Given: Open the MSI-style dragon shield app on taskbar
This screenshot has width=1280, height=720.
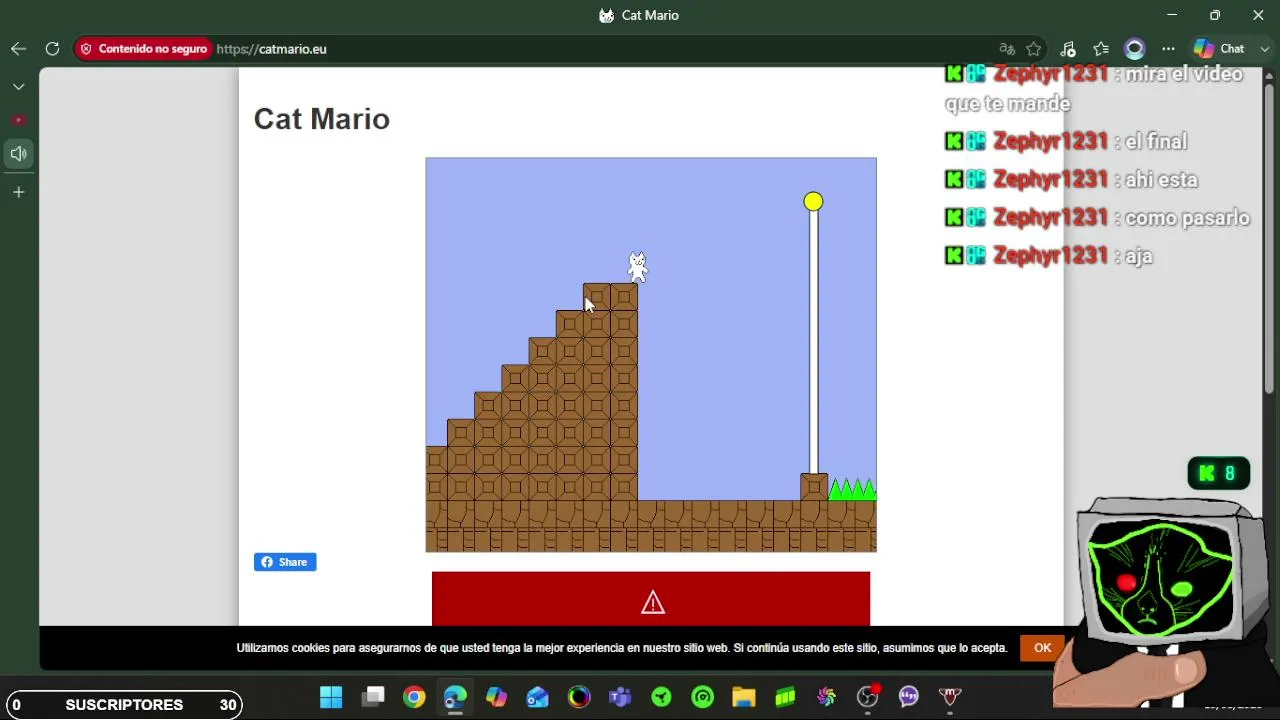Looking at the screenshot, I should click(x=950, y=697).
